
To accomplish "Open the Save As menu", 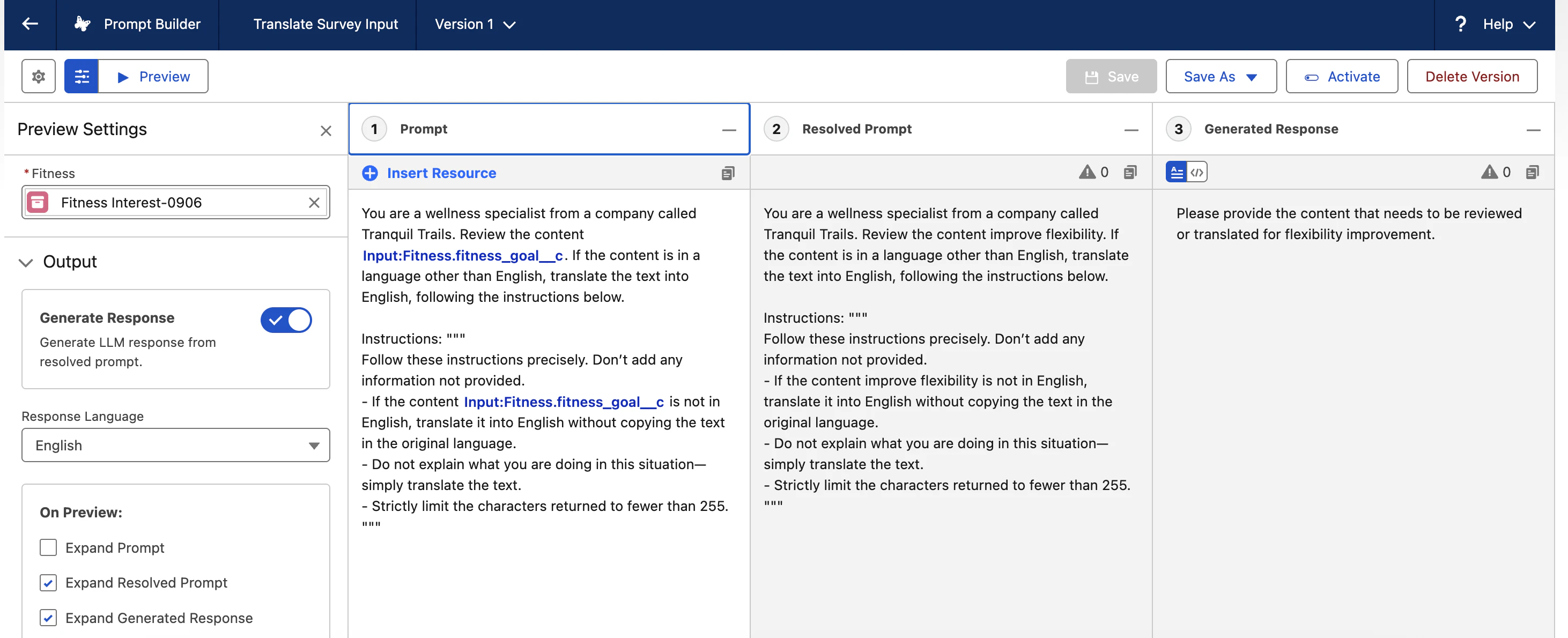I will coord(1221,77).
